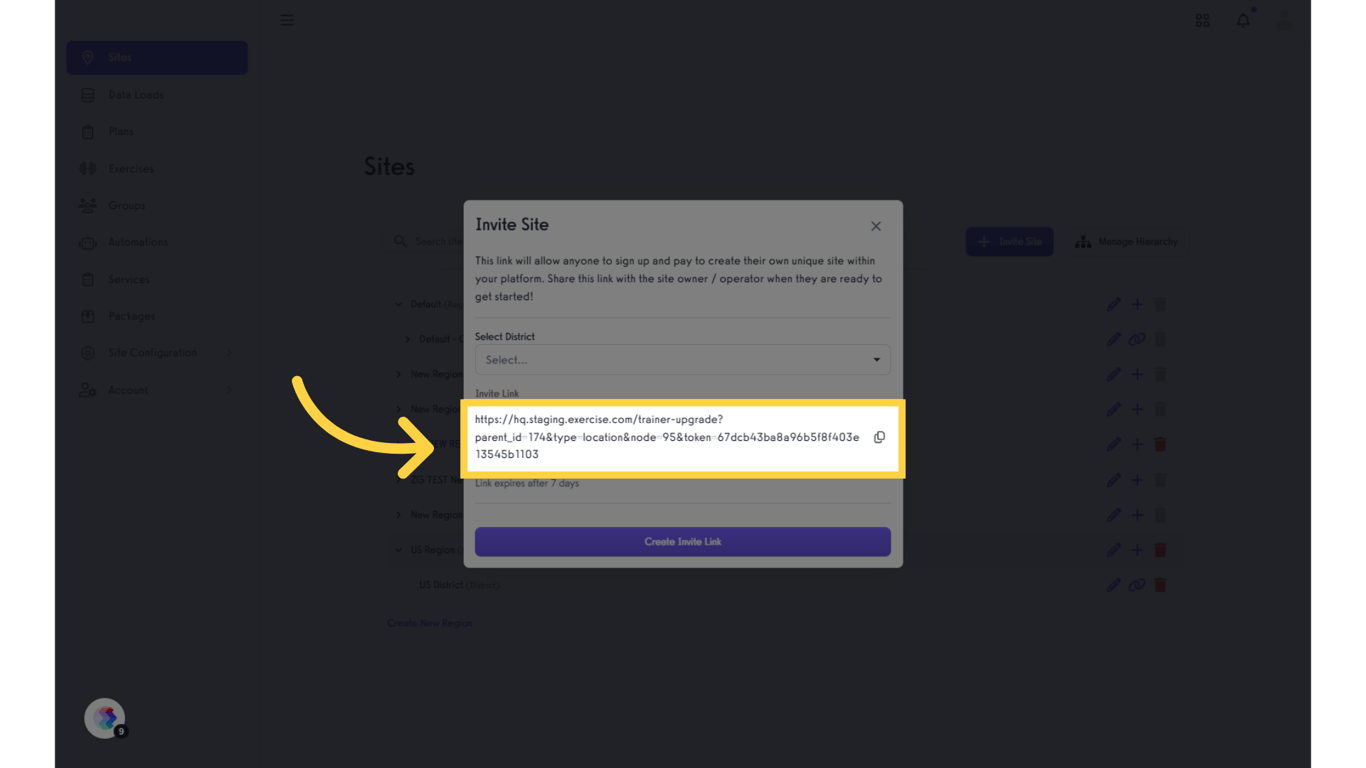Click the Automations robot icon
Screen dimensions: 1366x768
click(88, 242)
